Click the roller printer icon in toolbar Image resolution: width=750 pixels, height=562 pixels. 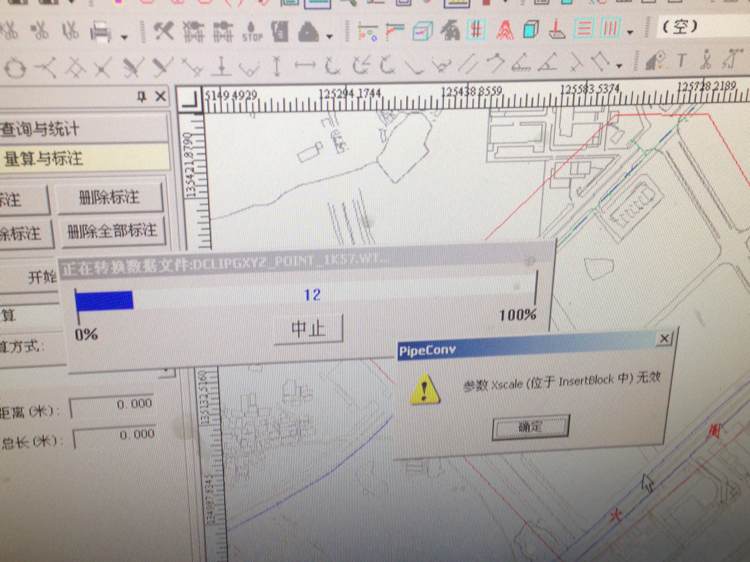[x=101, y=33]
